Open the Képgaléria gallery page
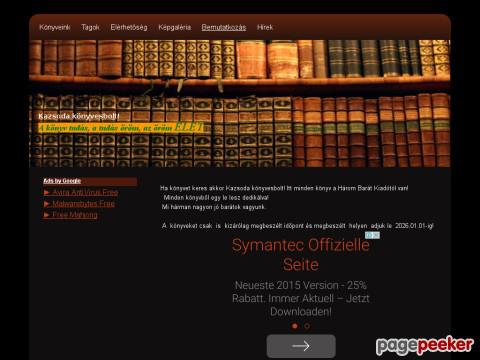The height and width of the screenshot is (360, 480). (175, 27)
